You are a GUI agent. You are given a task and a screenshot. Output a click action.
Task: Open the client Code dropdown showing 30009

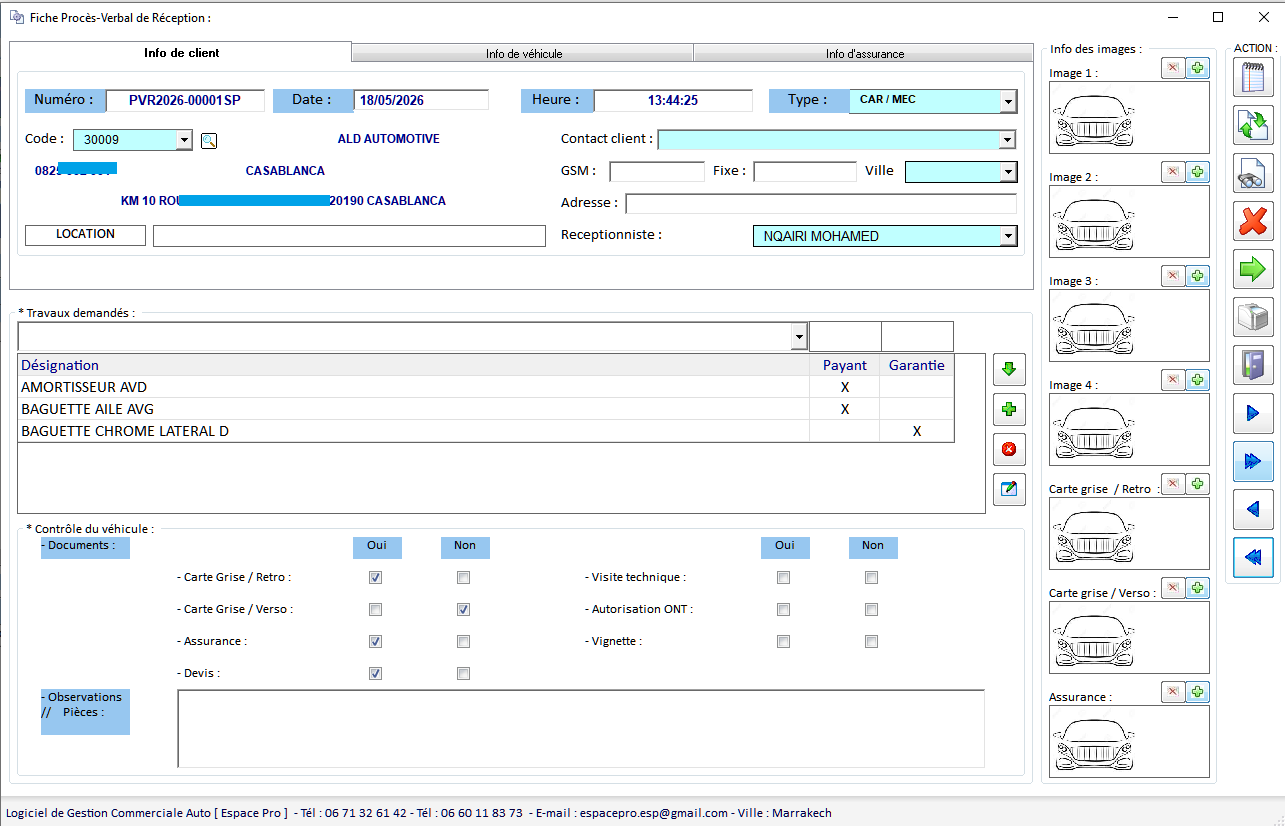tap(184, 140)
